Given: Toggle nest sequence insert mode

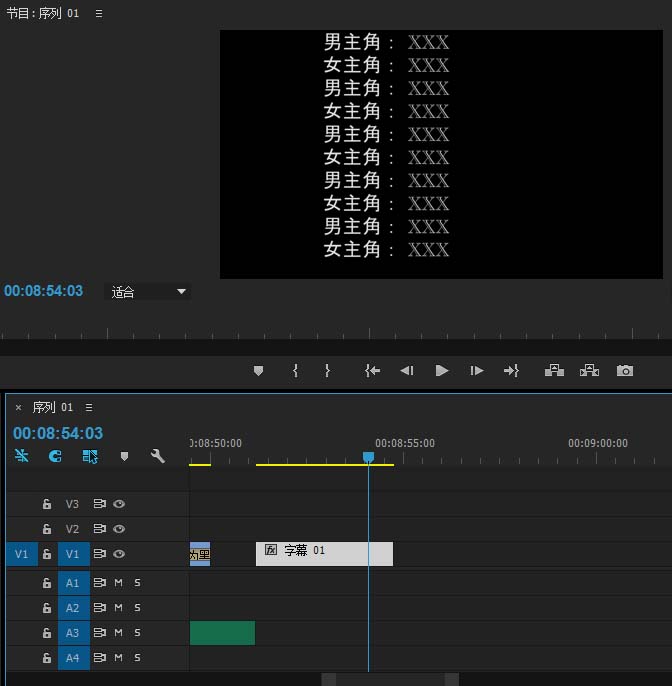Looking at the screenshot, I should coord(21,456).
